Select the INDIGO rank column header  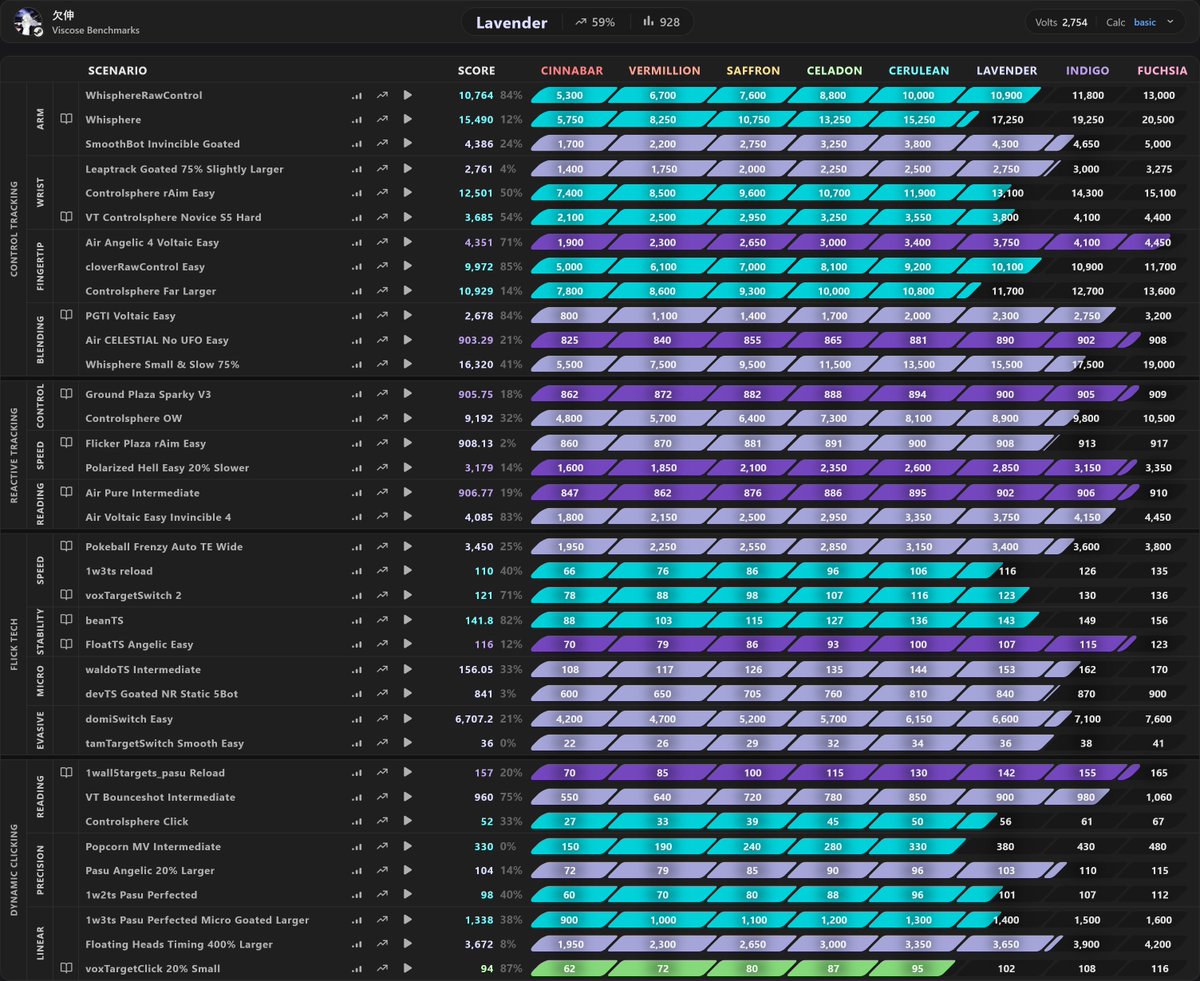click(x=1087, y=71)
